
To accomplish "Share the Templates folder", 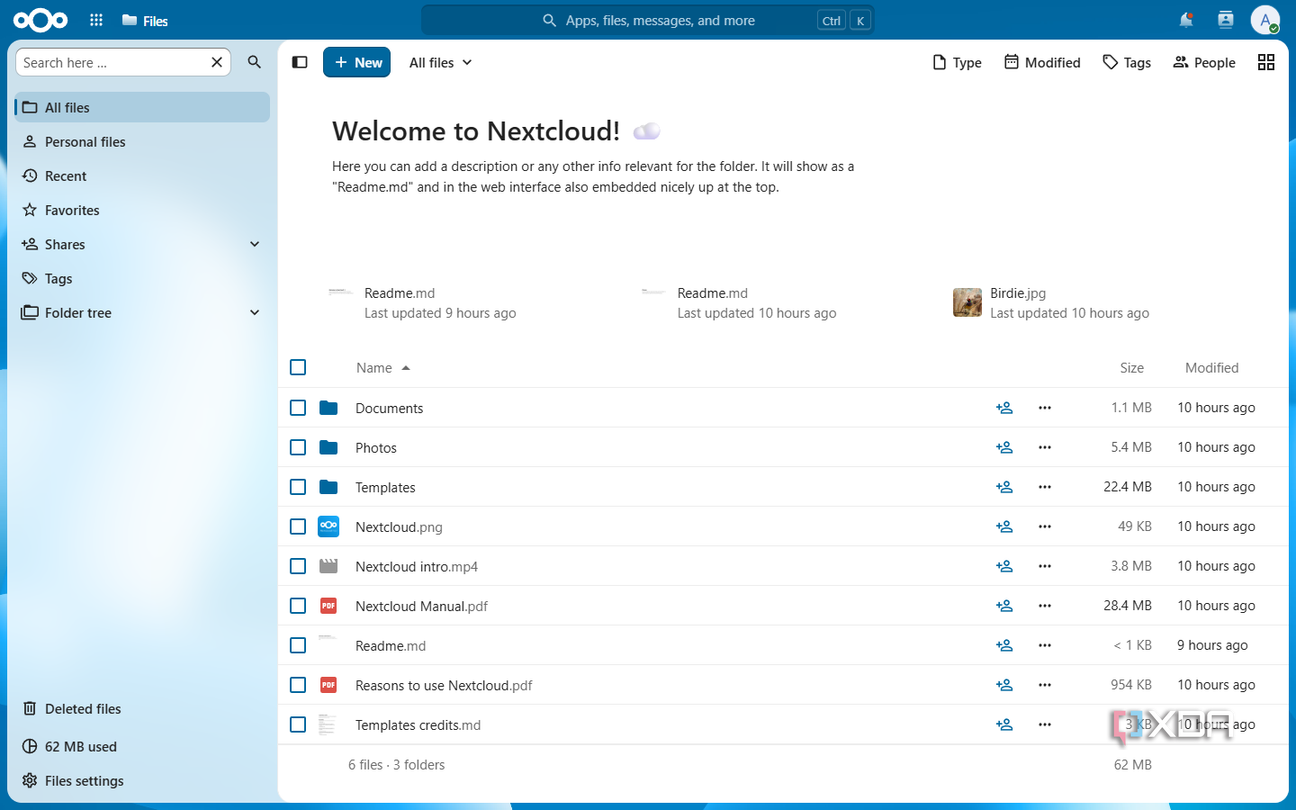I will 1004,487.
